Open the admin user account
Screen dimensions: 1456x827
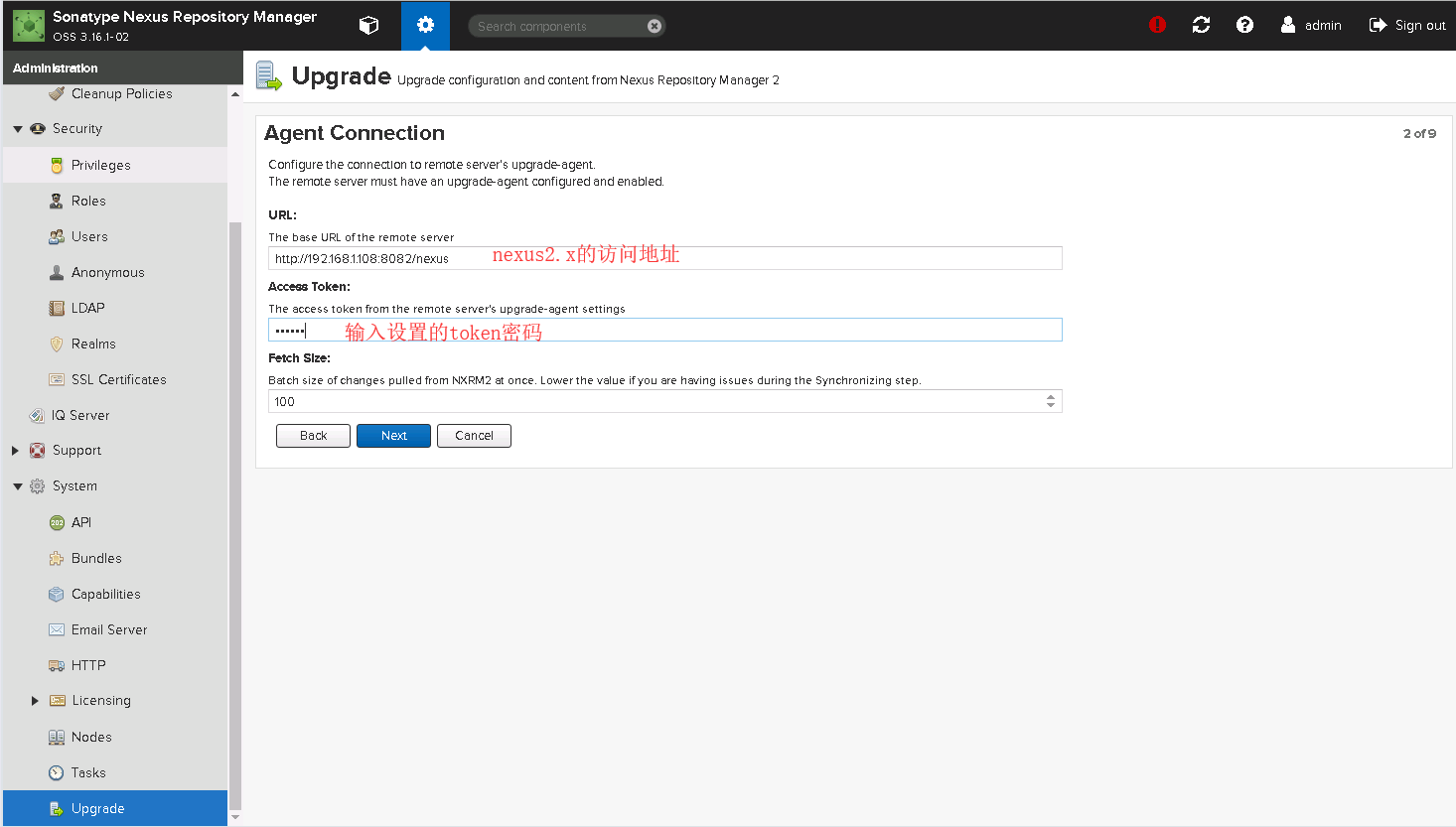coord(1311,25)
